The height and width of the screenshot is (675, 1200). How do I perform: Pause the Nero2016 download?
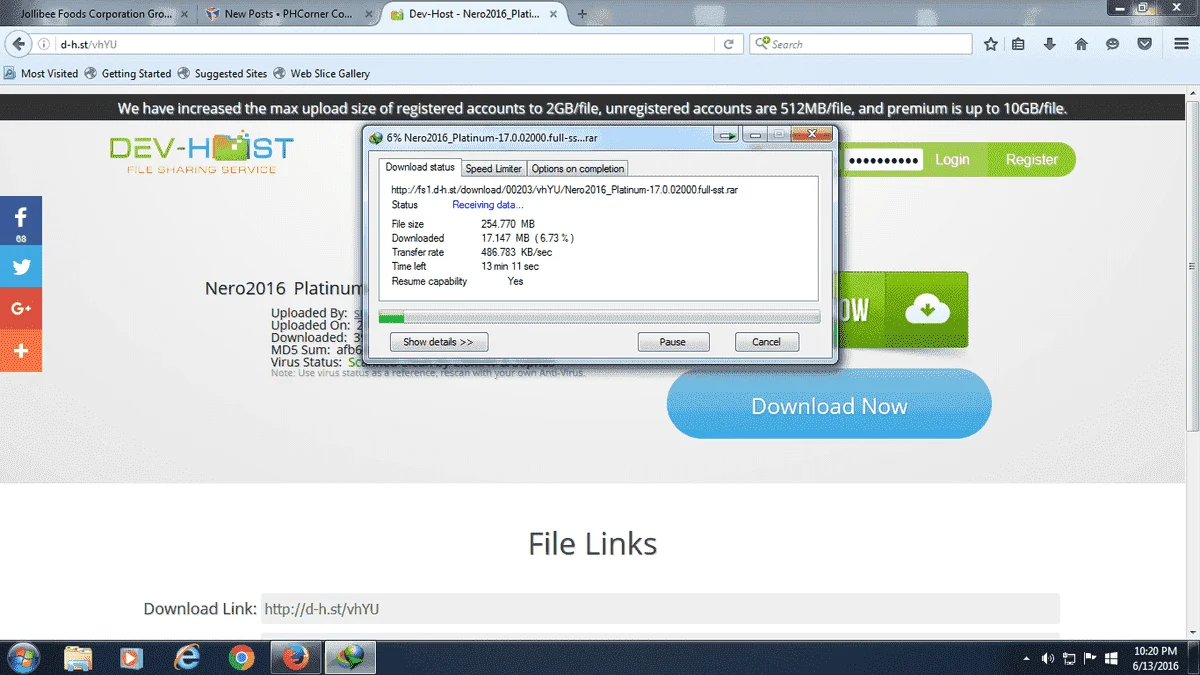click(x=673, y=342)
